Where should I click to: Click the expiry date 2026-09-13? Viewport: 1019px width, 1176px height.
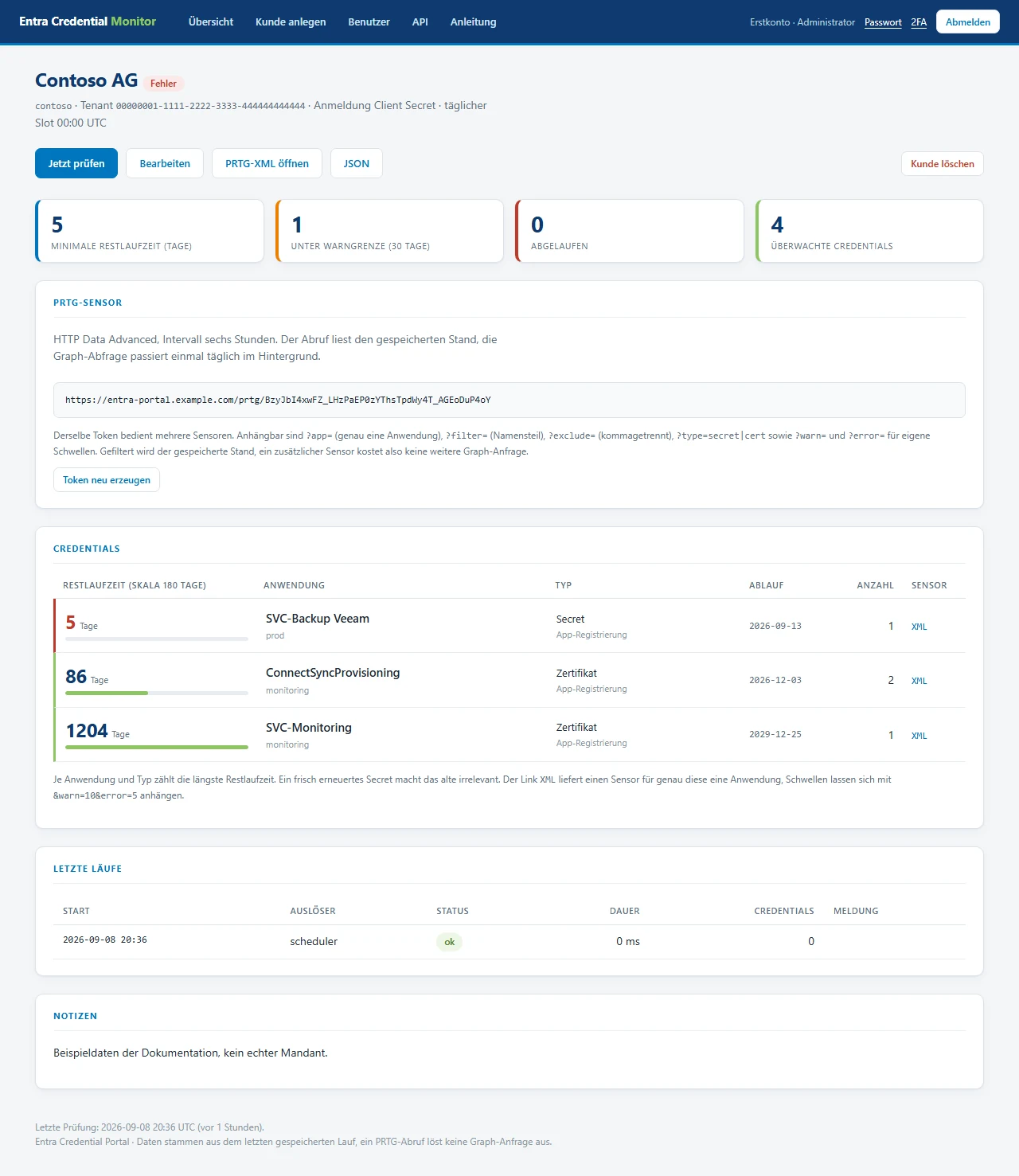point(775,626)
